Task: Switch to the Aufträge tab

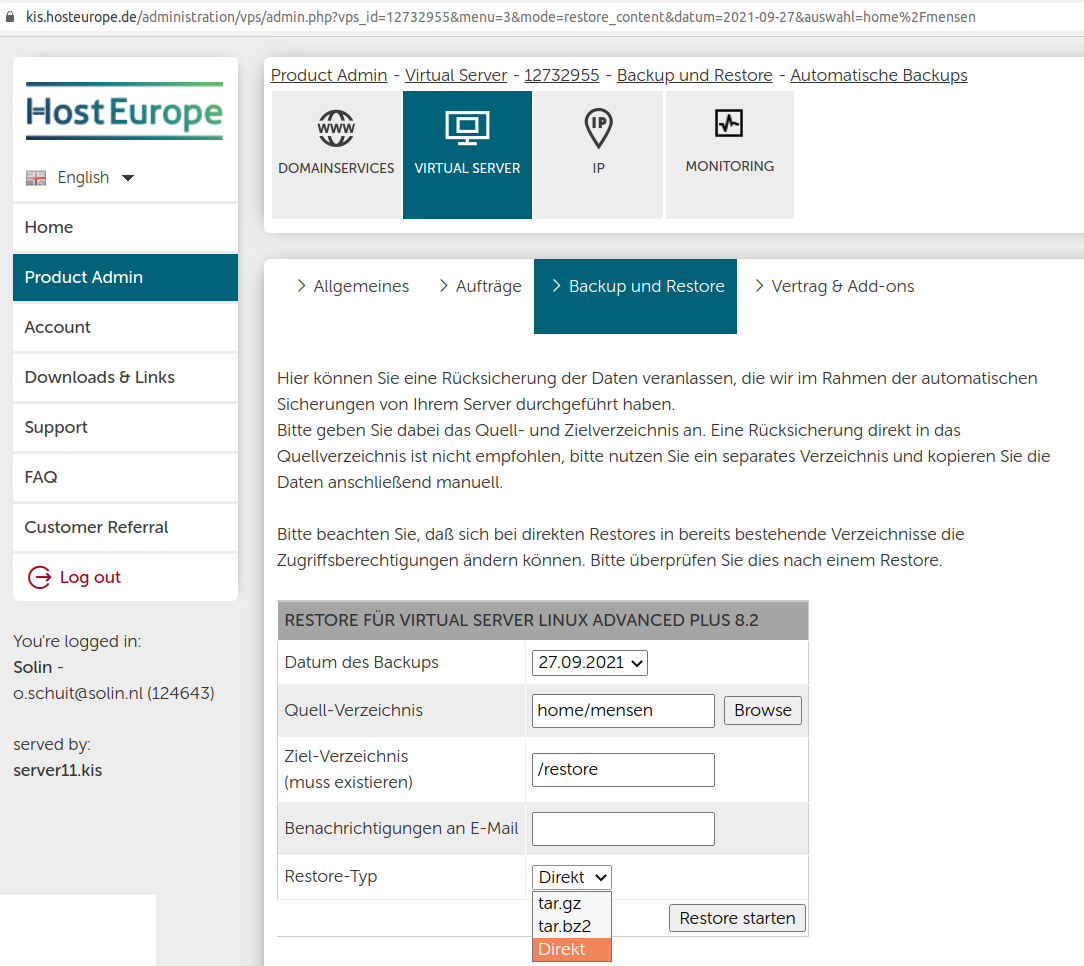Action: tap(480, 287)
